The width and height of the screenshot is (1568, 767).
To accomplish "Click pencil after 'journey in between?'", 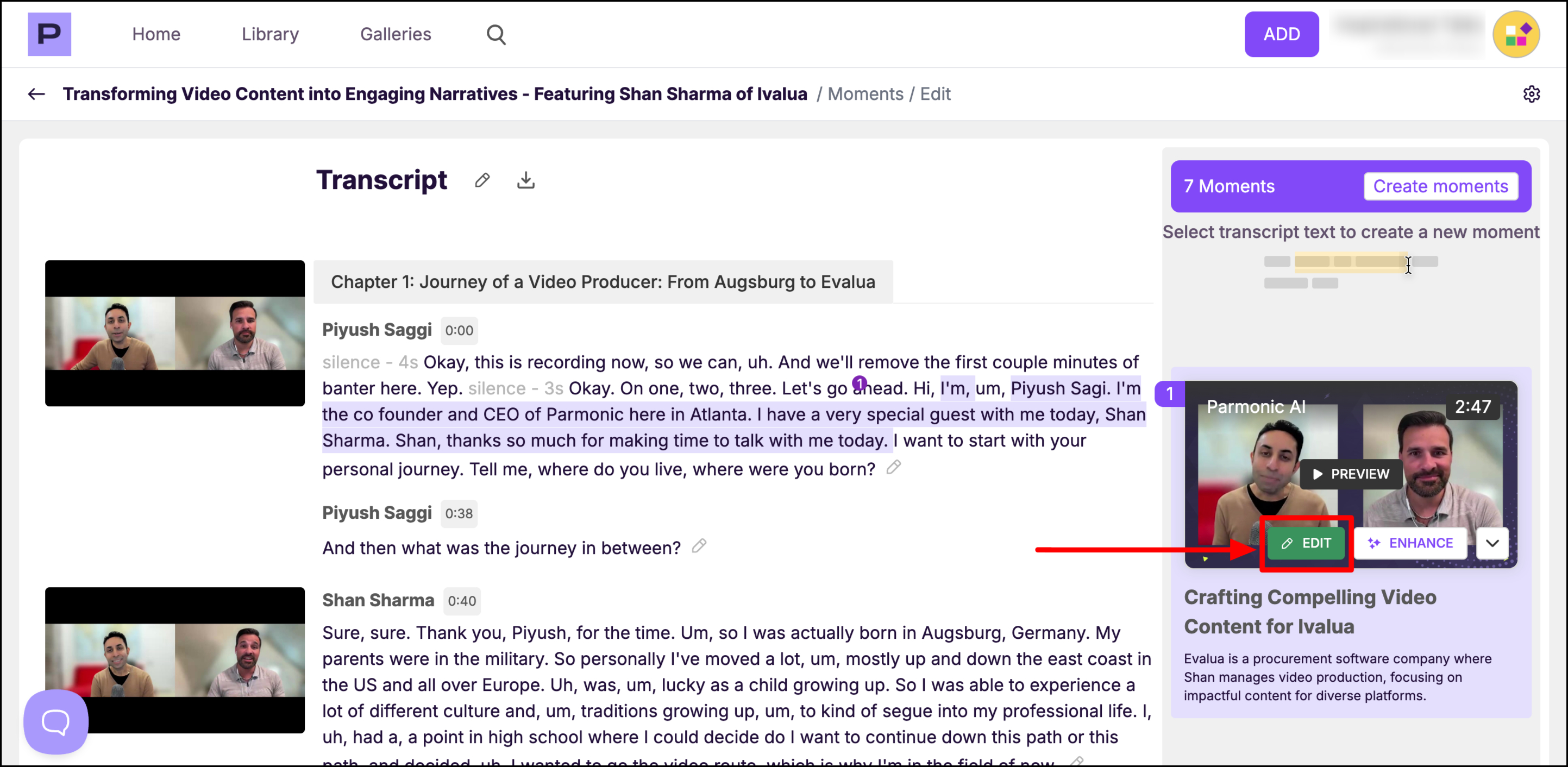I will tap(699, 546).
